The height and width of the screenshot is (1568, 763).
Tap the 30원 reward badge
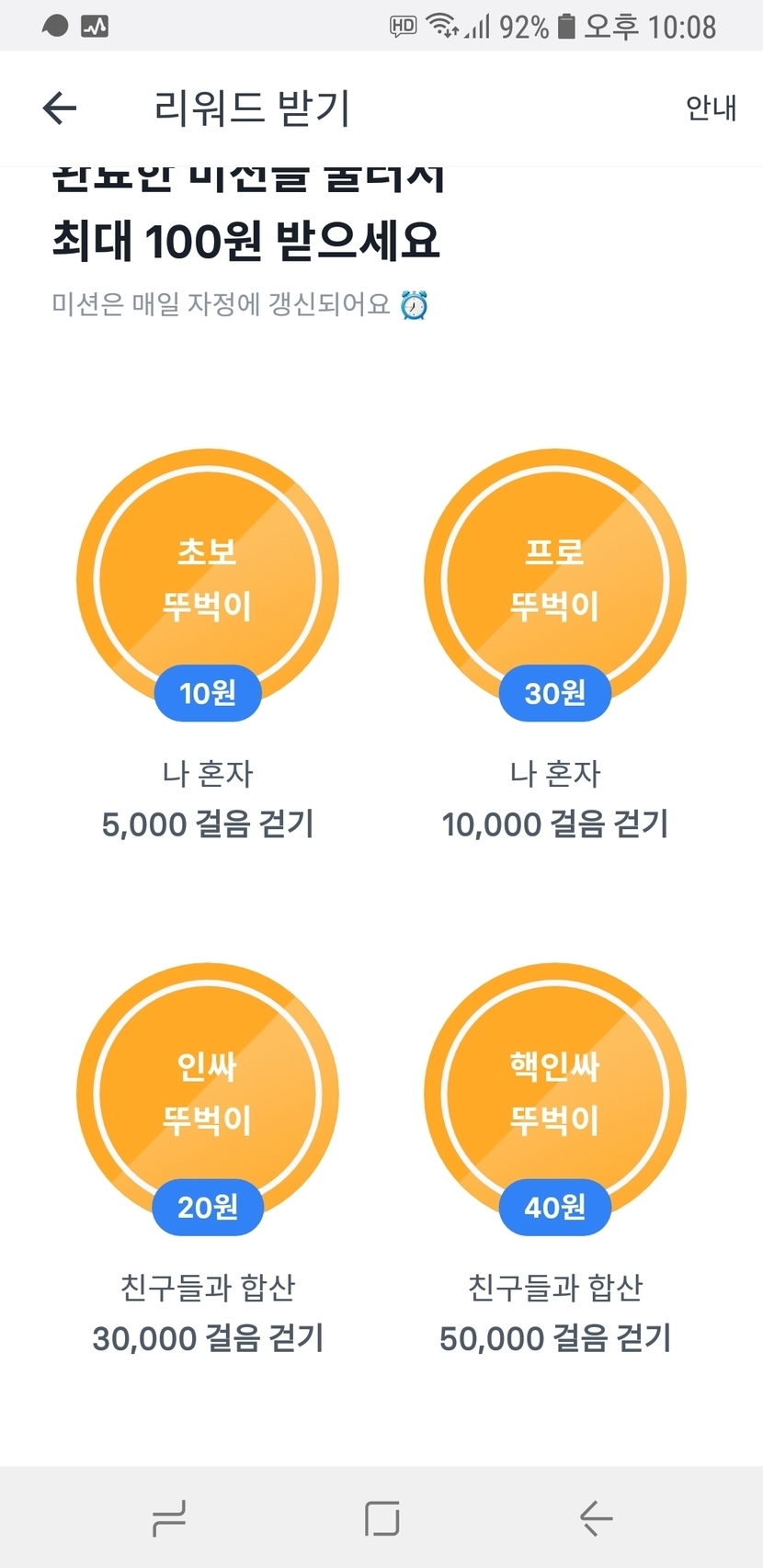555,693
